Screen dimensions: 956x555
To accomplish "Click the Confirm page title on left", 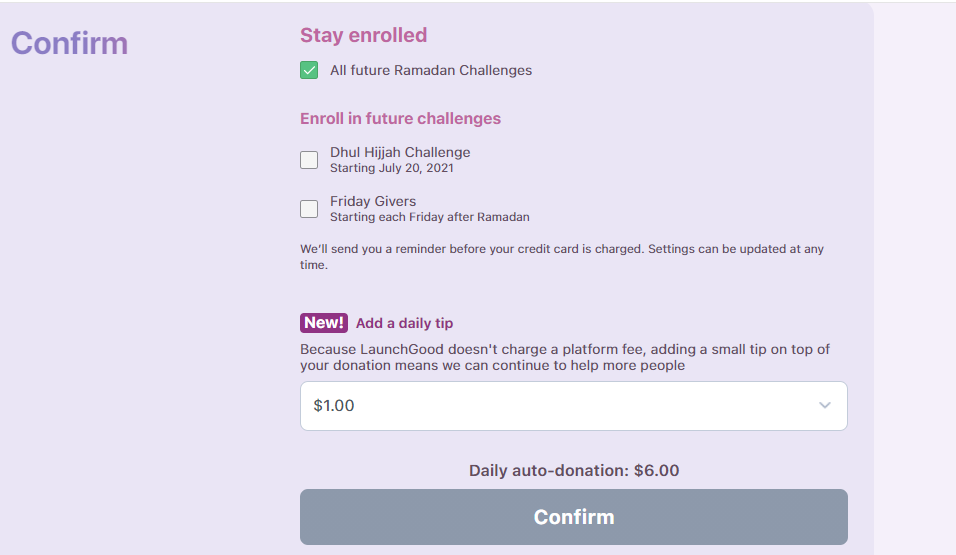I will [69, 43].
